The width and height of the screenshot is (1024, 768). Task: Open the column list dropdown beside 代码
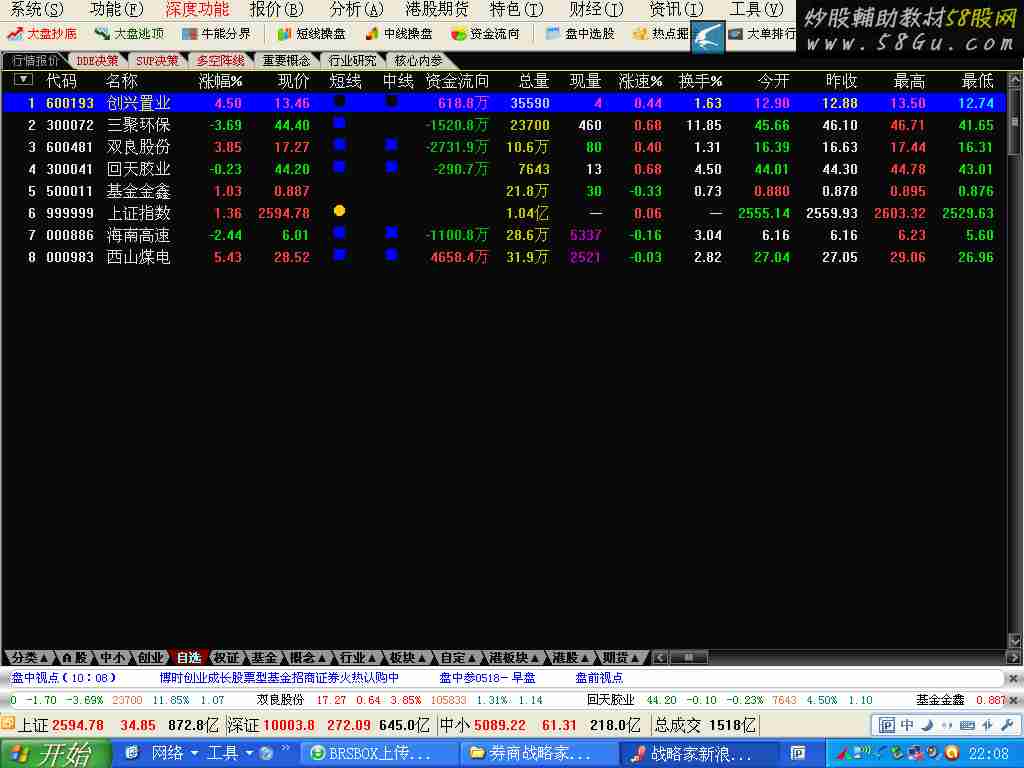click(23, 80)
